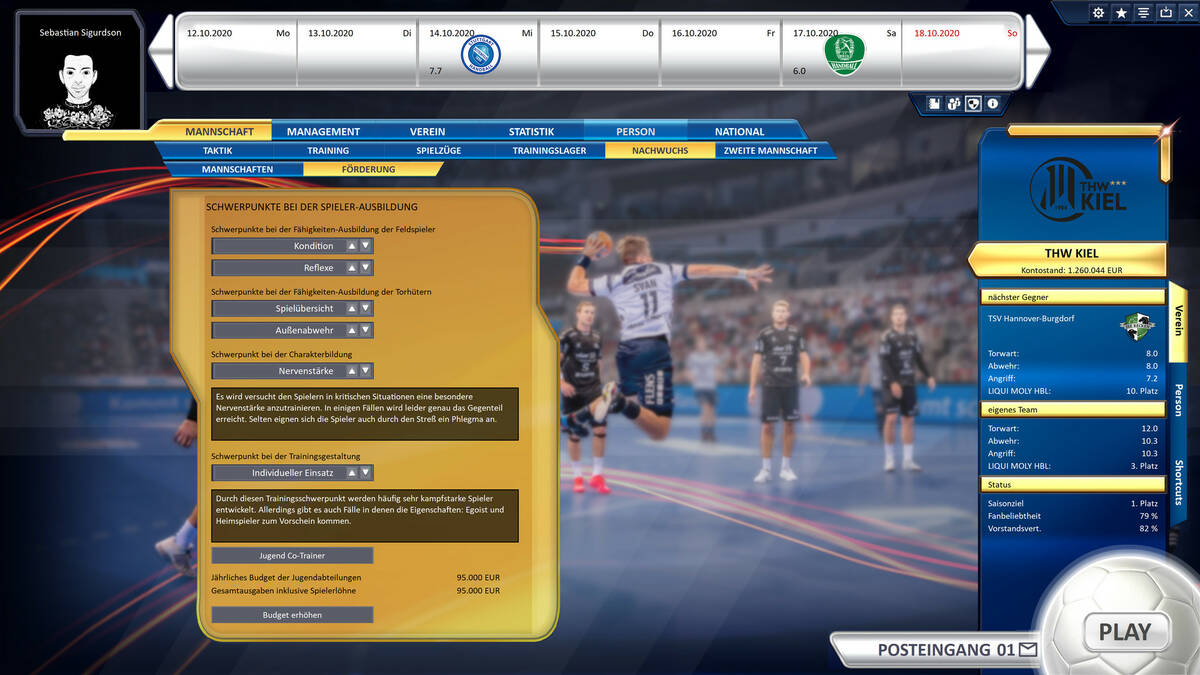This screenshot has height=675, width=1200.
Task: Open the Mannschaft main tab
Action: [219, 131]
